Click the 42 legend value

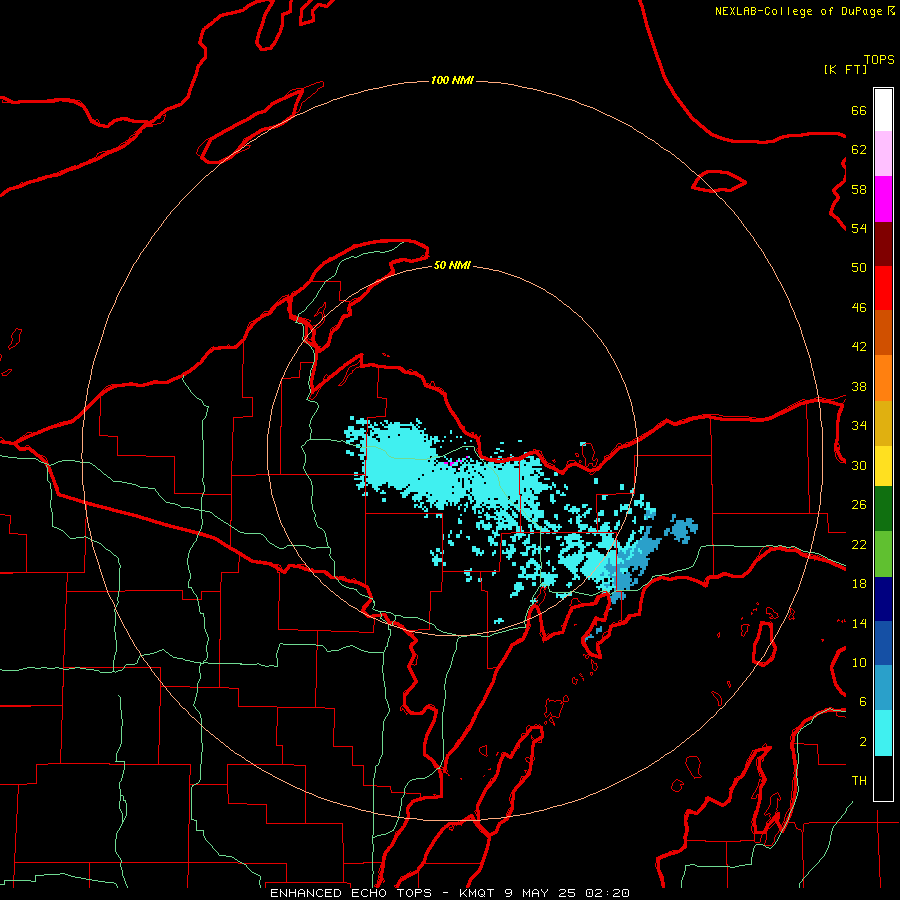point(859,347)
